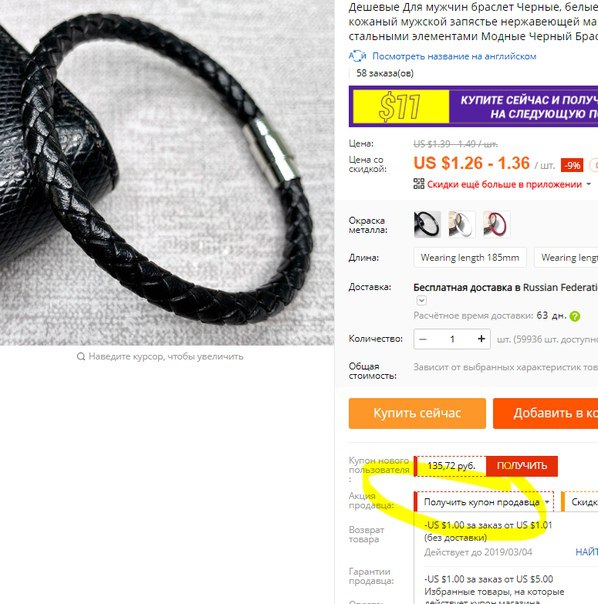Choose Wearing length 185mm option

click(x=470, y=257)
